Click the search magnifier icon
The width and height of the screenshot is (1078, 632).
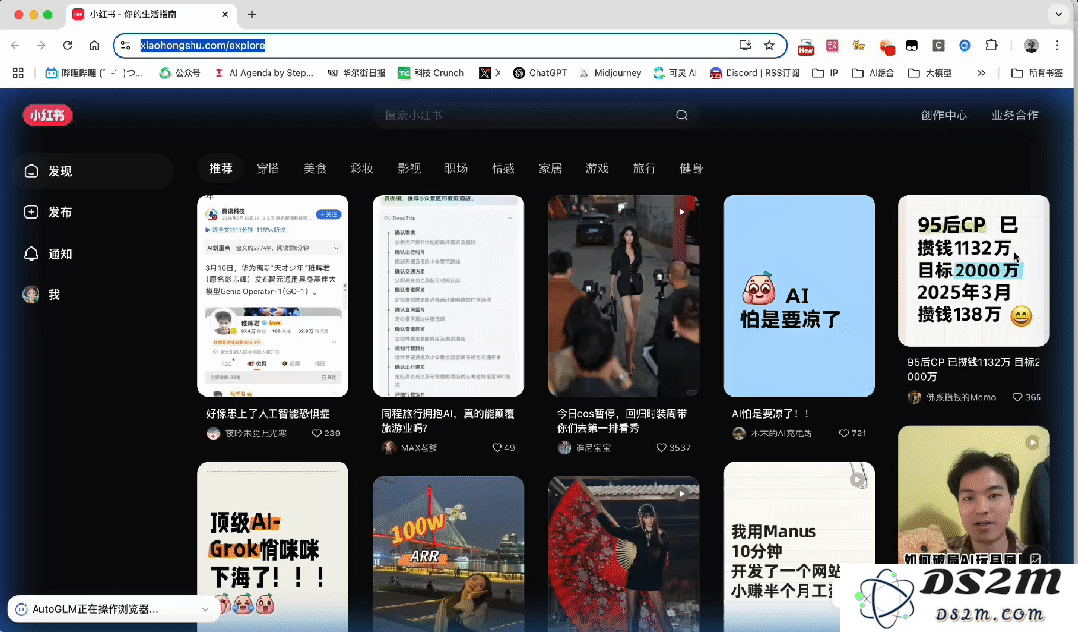[x=681, y=115]
